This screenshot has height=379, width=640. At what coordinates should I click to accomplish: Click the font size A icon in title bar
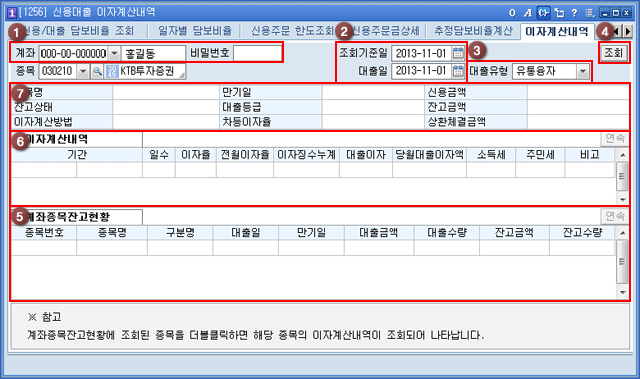528,13
